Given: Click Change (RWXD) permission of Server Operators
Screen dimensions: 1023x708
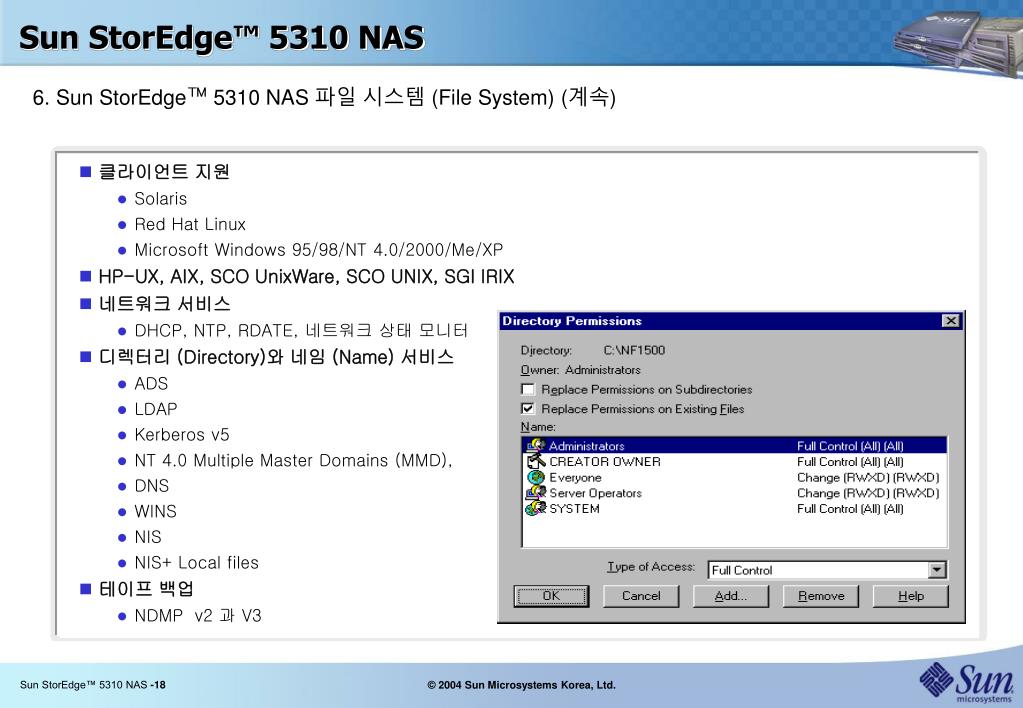Looking at the screenshot, I should pos(868,493).
